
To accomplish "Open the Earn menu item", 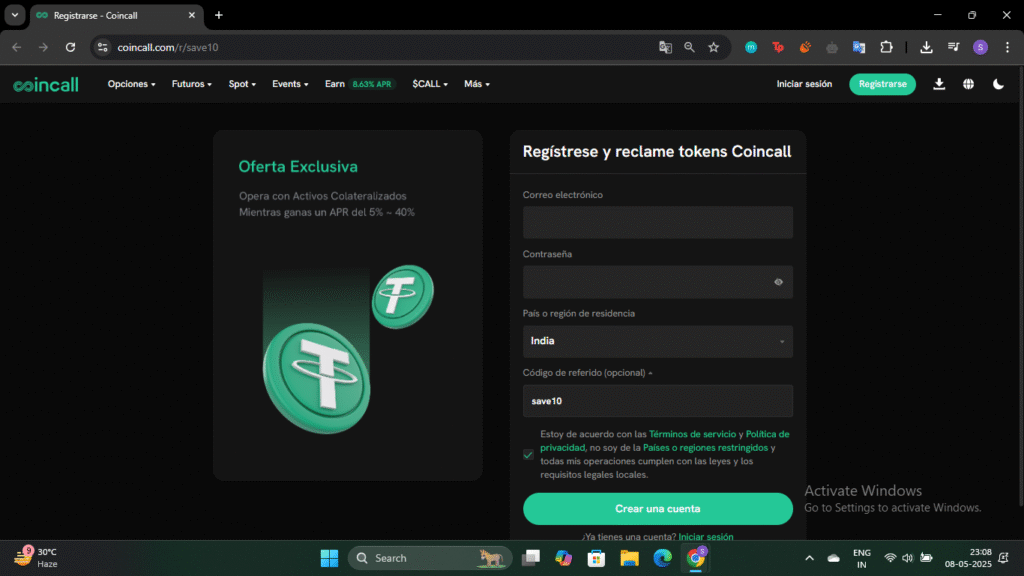I will pyautogui.click(x=334, y=84).
